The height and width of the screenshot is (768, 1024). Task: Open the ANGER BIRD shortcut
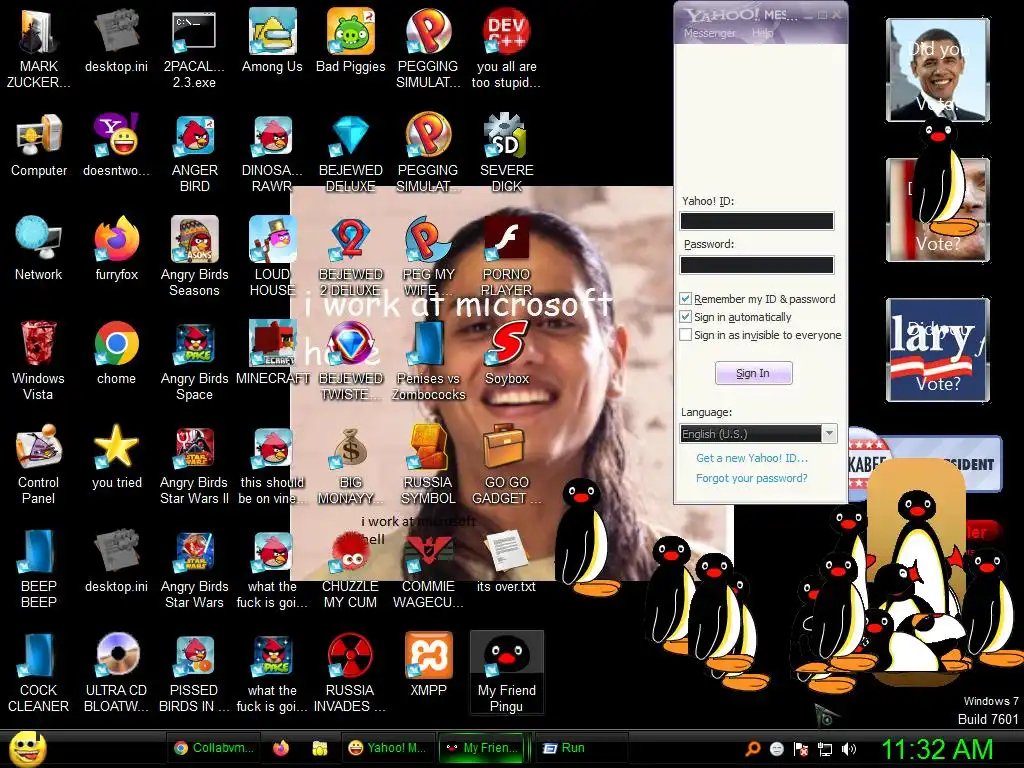(195, 153)
